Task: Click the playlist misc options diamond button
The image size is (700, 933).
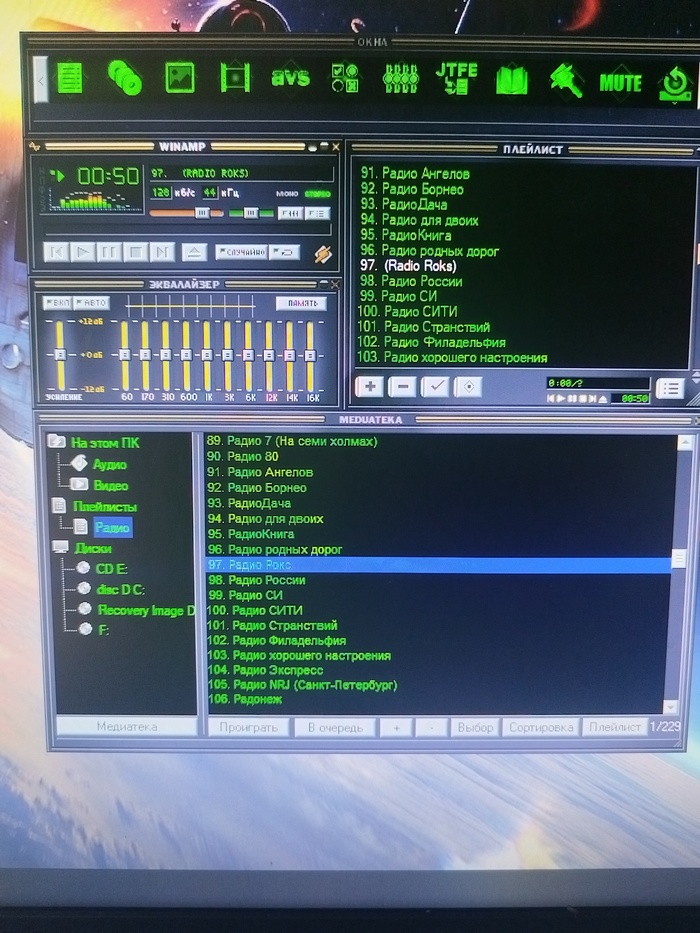Action: tap(468, 387)
